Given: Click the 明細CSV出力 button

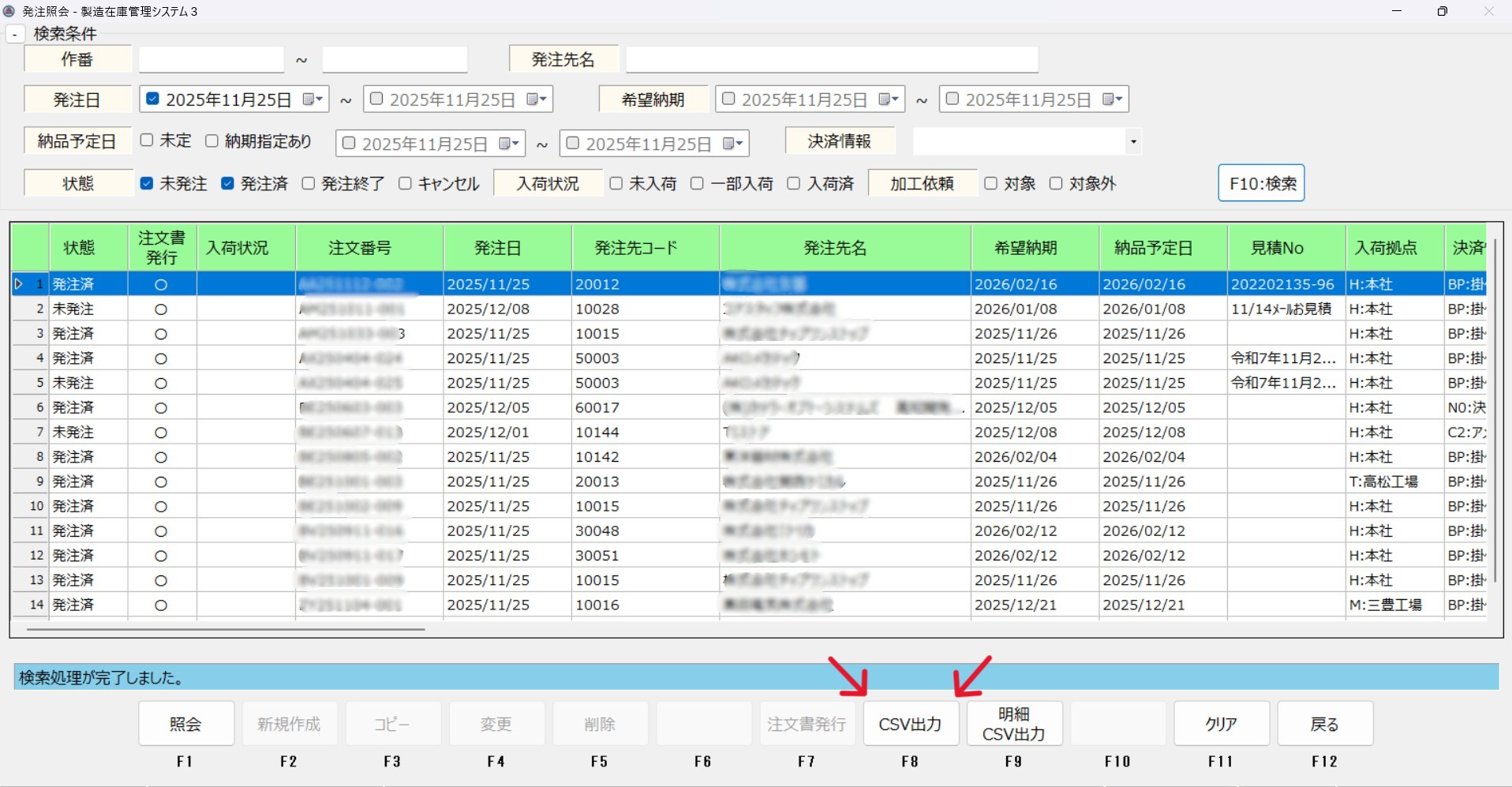Looking at the screenshot, I should pyautogui.click(x=1013, y=724).
